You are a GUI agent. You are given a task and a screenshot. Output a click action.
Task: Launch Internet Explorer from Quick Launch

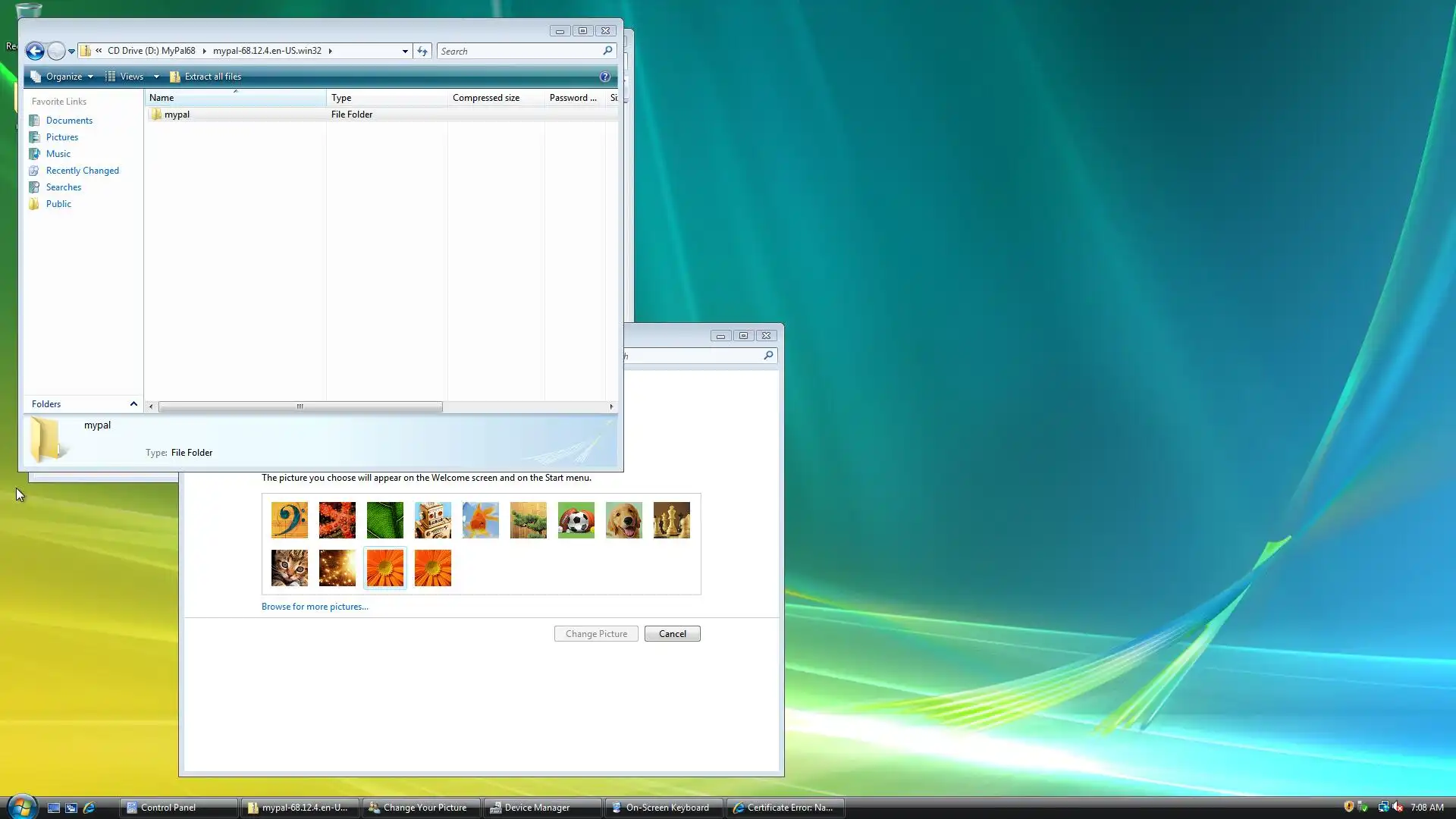click(x=89, y=808)
